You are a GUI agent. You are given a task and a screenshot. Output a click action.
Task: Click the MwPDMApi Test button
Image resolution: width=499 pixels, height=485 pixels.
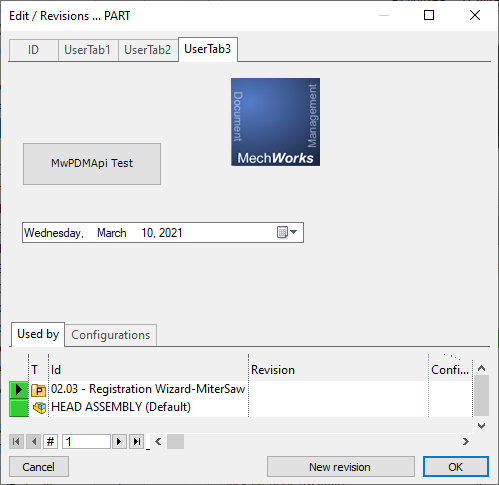click(92, 164)
